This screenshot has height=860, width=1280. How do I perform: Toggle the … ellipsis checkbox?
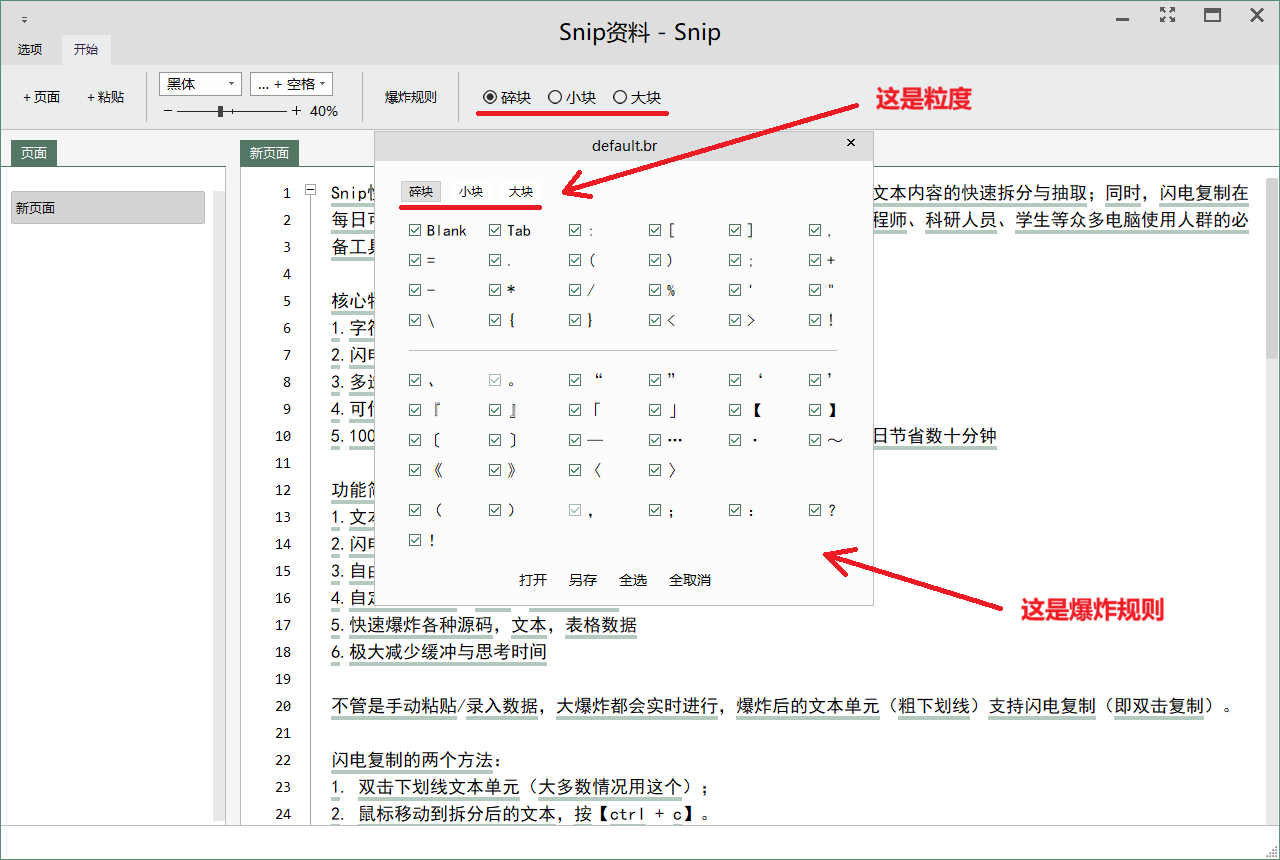point(655,440)
